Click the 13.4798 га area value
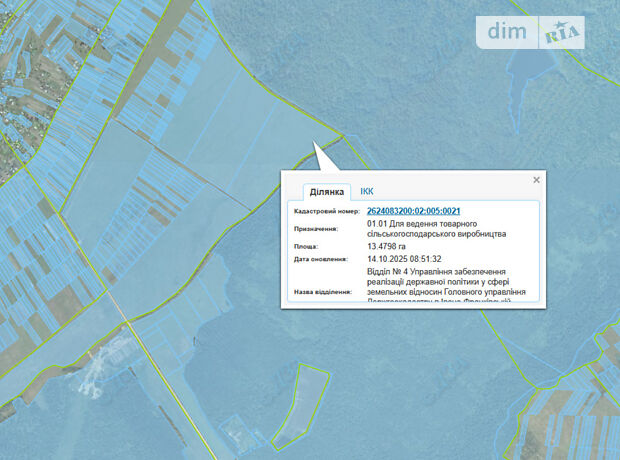The width and height of the screenshot is (620, 460). point(392,245)
